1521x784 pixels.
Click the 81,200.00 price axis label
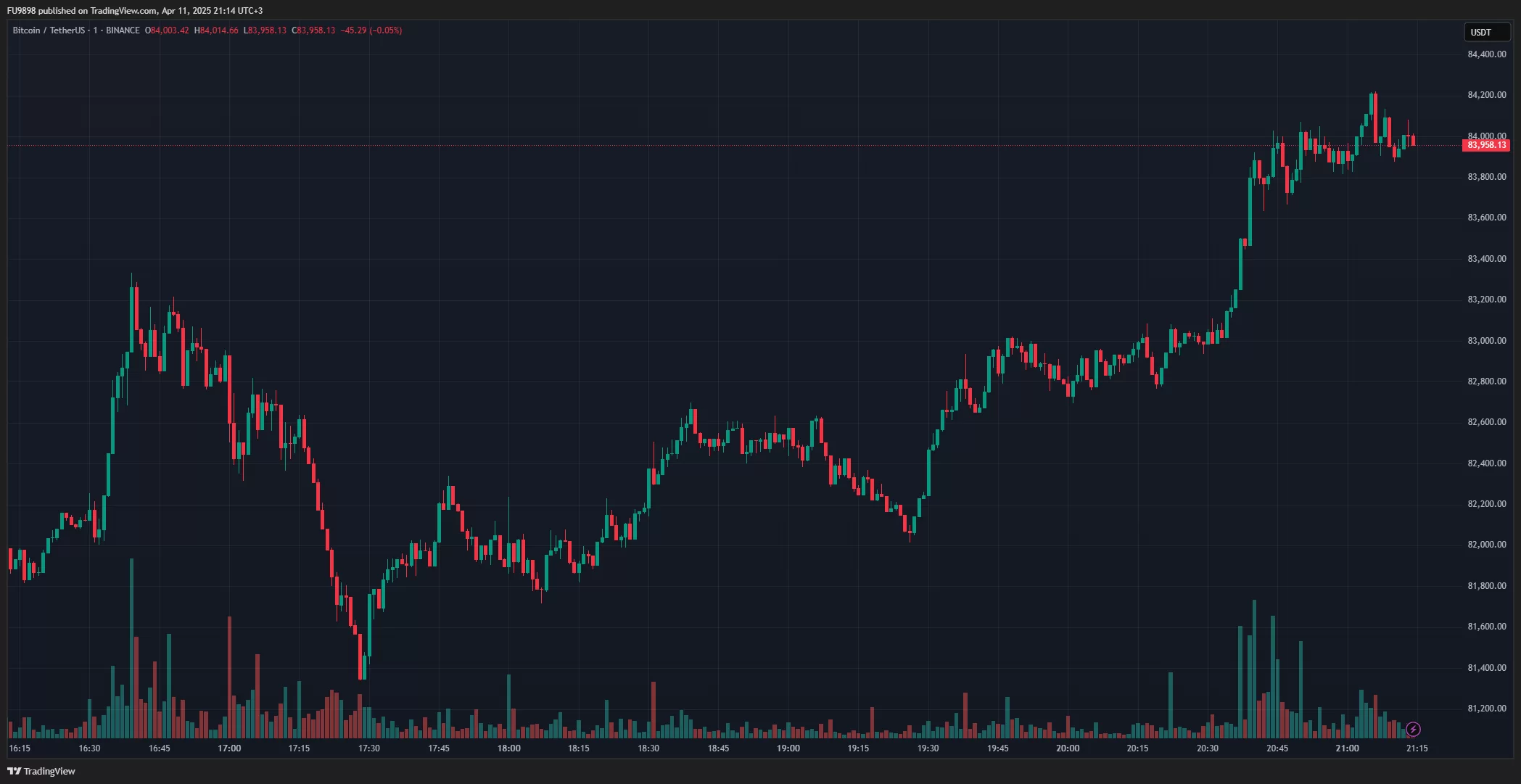coord(1486,709)
